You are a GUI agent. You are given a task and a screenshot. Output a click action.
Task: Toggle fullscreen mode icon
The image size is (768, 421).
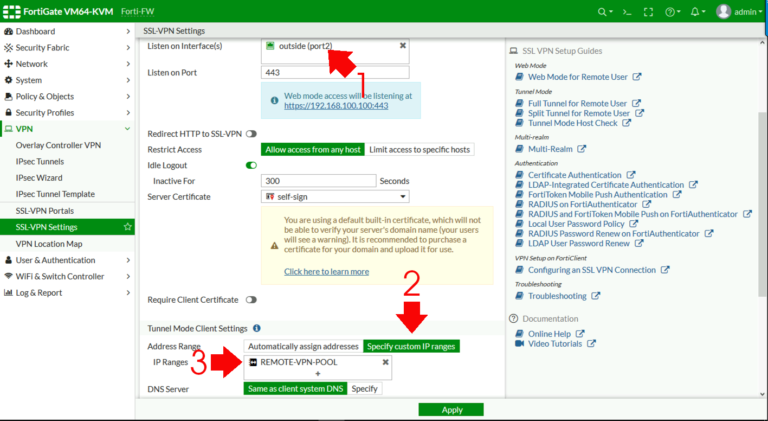648,12
